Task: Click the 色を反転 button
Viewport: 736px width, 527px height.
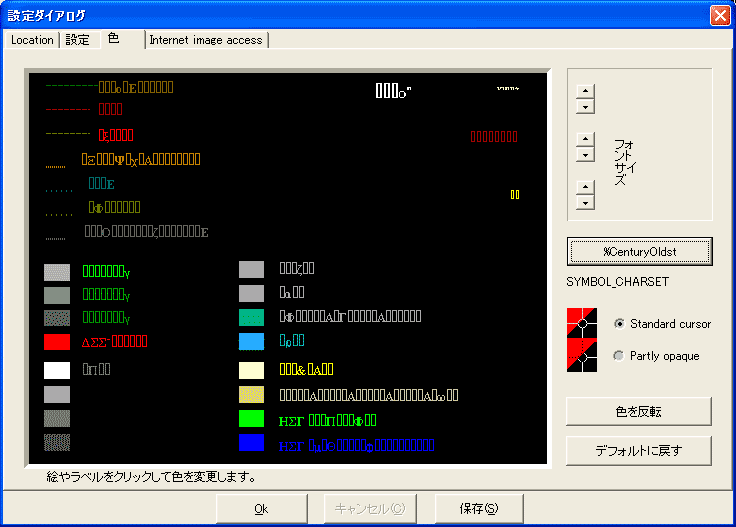Action: coord(638,411)
